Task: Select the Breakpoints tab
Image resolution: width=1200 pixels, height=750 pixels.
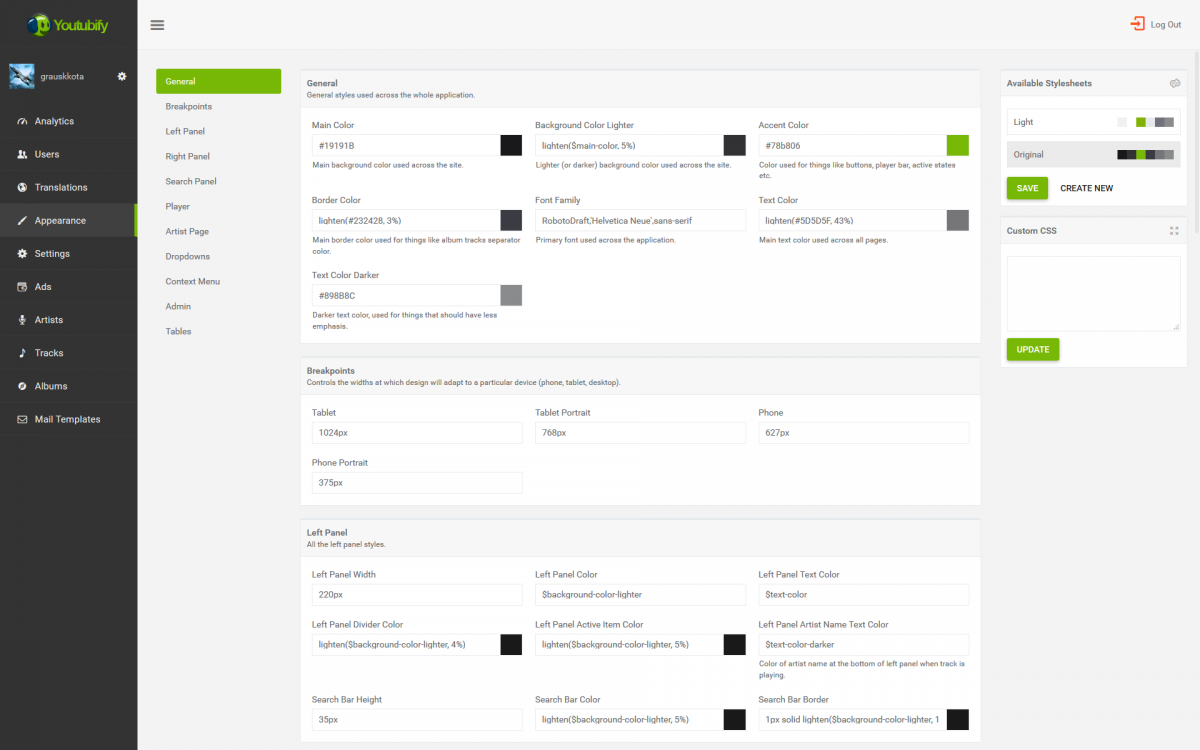Action: point(189,106)
